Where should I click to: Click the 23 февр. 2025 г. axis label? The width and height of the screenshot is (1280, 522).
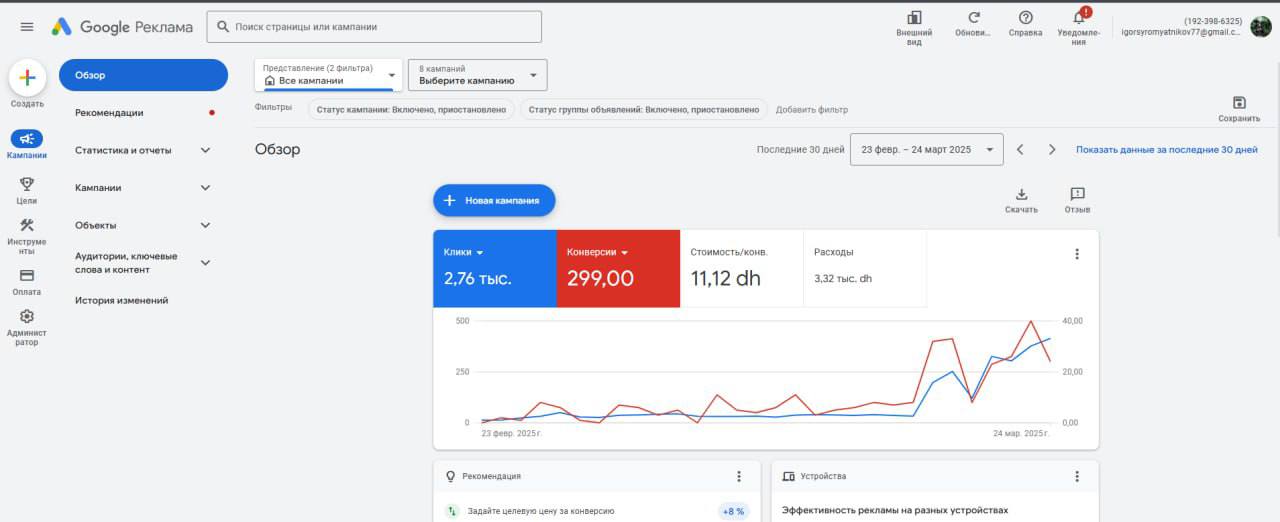pyautogui.click(x=511, y=433)
